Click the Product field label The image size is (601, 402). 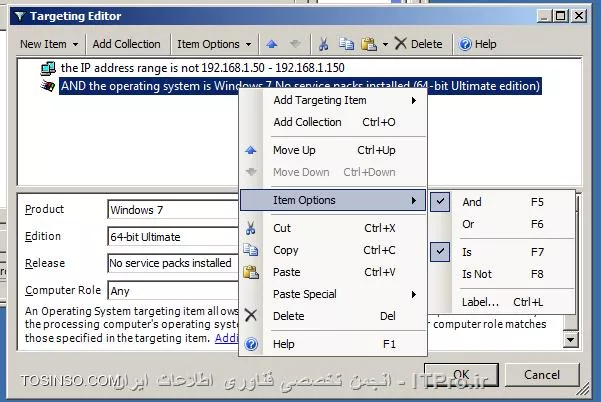pyautogui.click(x=44, y=209)
